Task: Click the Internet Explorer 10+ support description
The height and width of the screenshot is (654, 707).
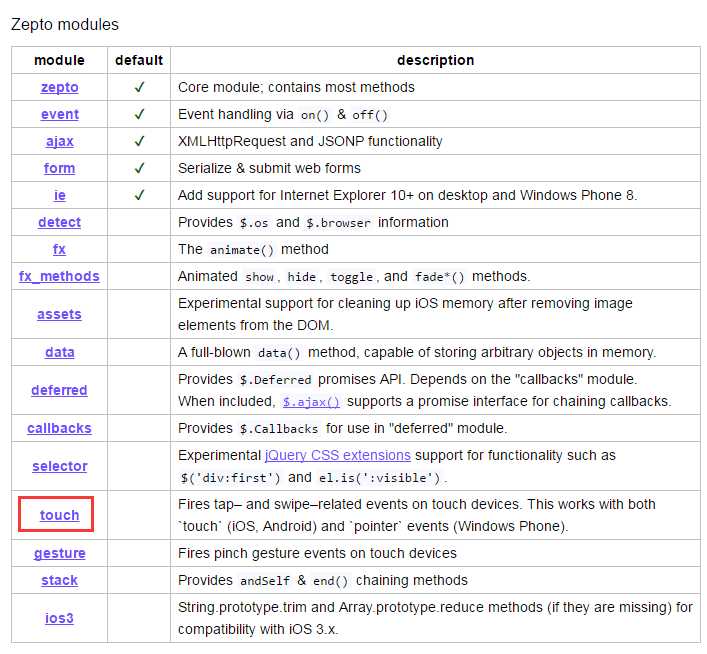Action: (x=408, y=195)
